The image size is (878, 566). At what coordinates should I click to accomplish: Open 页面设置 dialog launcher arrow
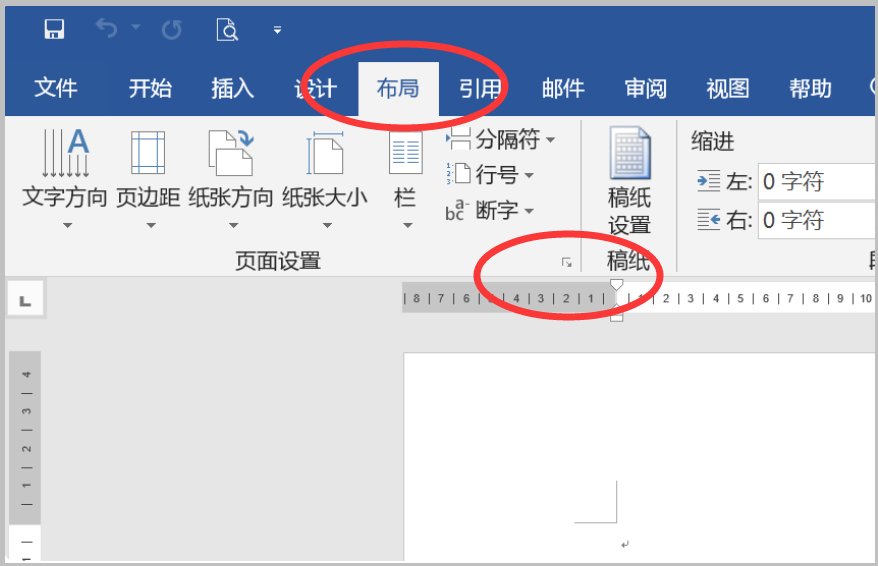pyautogui.click(x=567, y=262)
